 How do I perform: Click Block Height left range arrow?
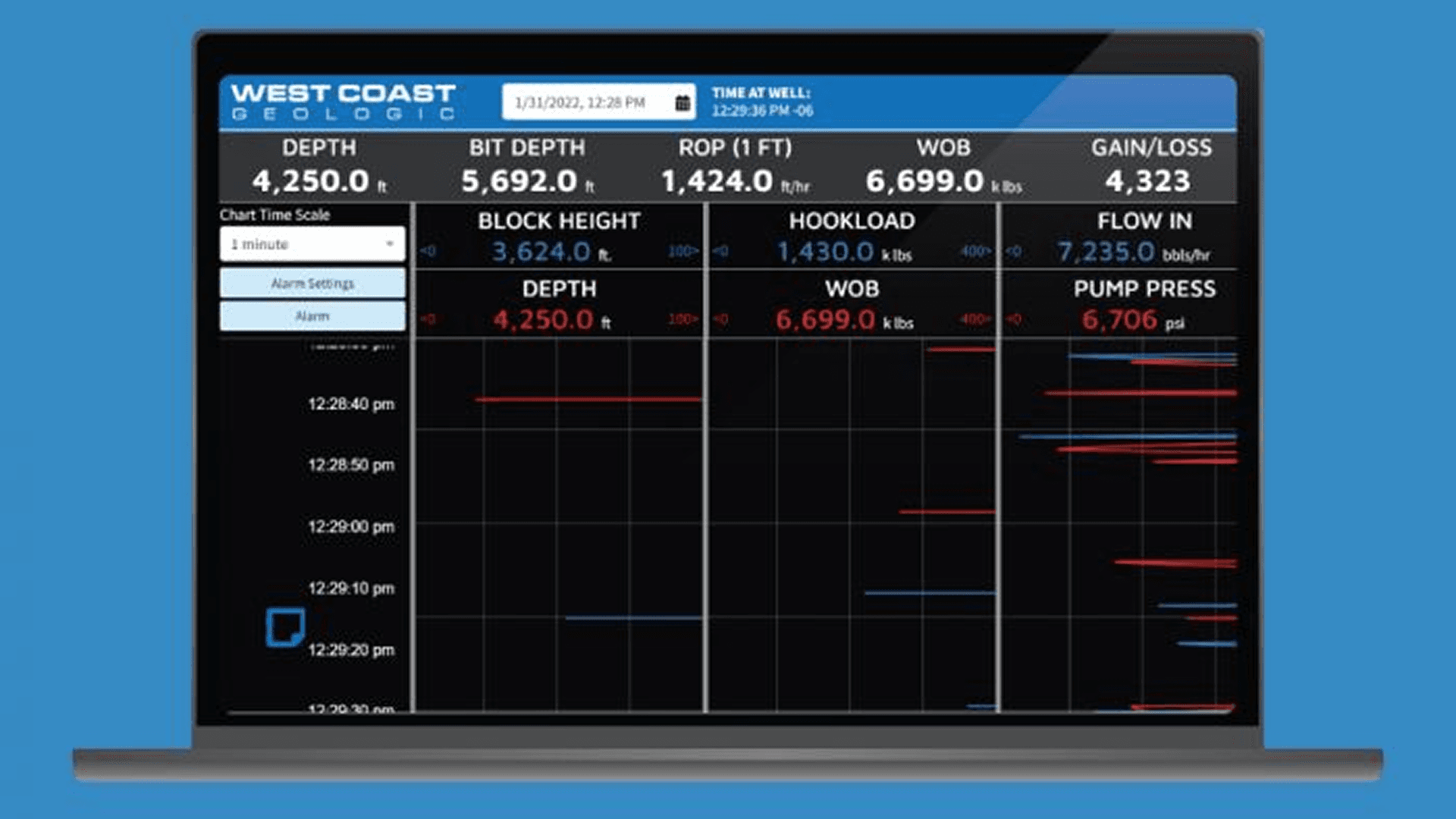[x=428, y=251]
